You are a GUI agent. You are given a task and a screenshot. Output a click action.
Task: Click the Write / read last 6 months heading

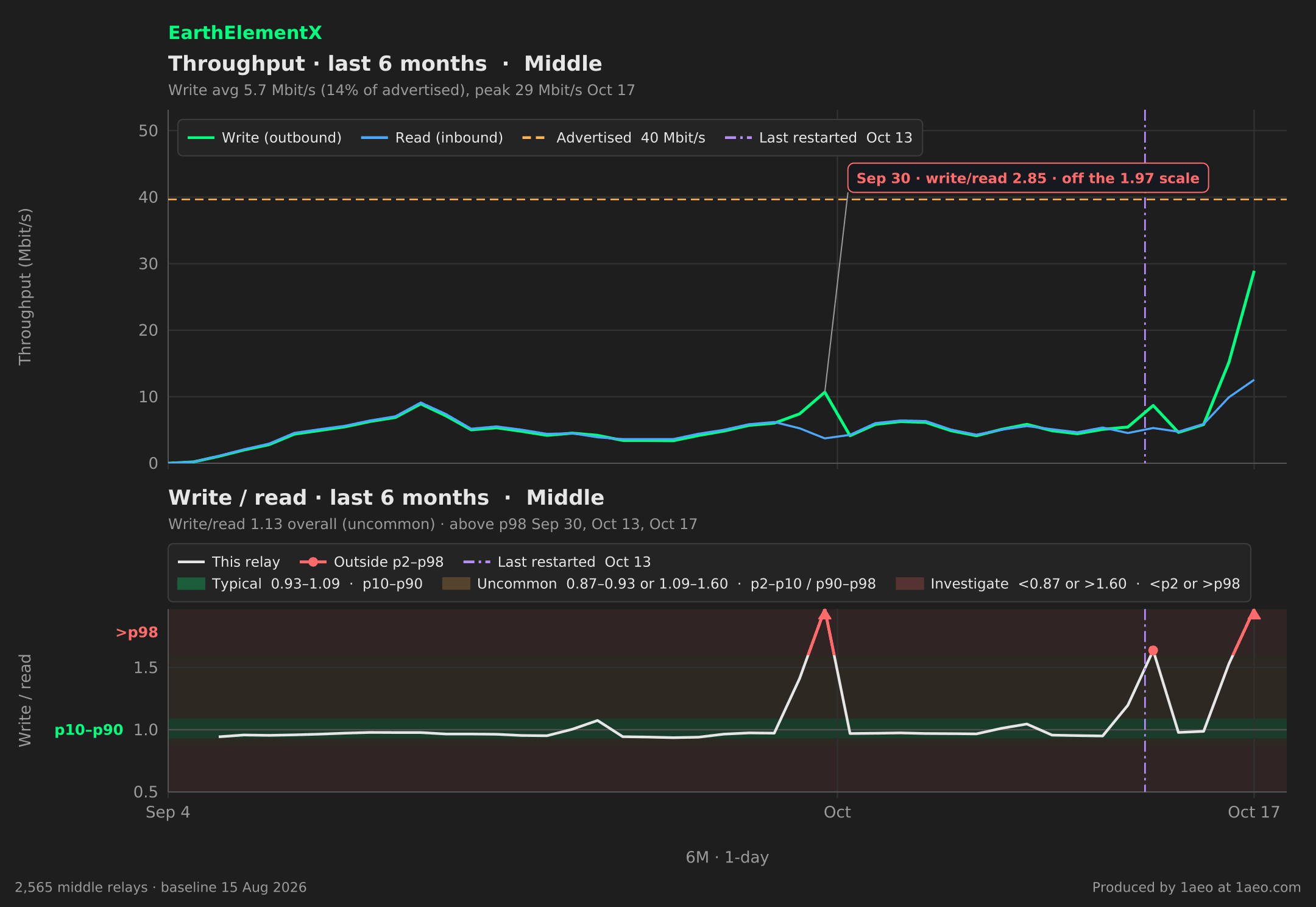click(x=386, y=498)
